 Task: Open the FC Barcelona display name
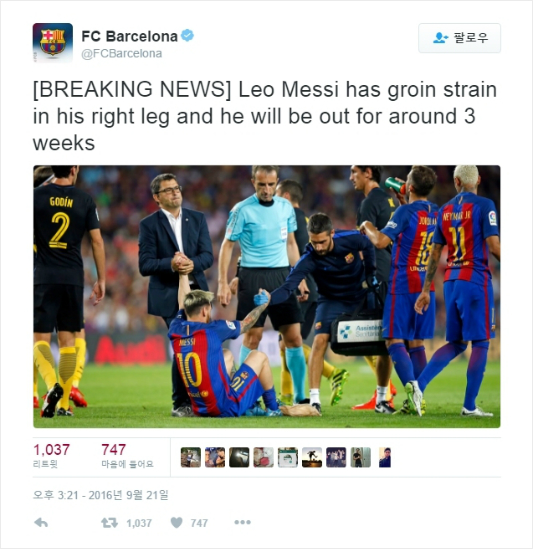[x=130, y=36]
